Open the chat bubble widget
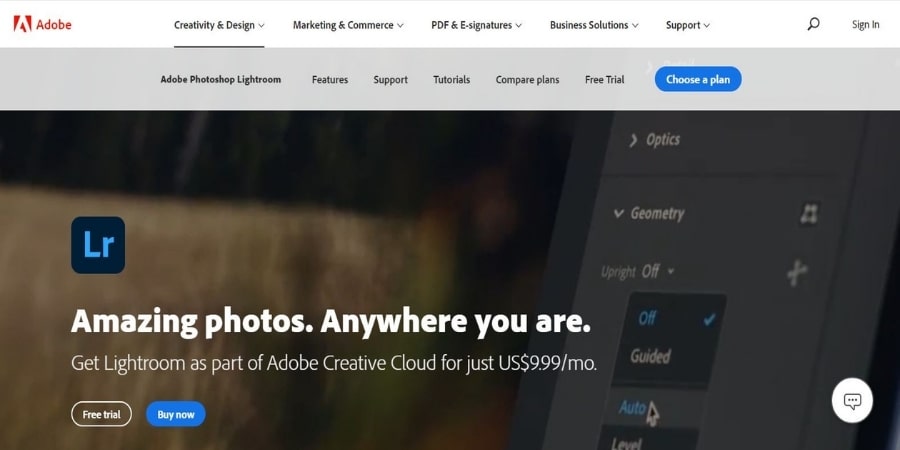Image resolution: width=900 pixels, height=450 pixels. [x=852, y=401]
